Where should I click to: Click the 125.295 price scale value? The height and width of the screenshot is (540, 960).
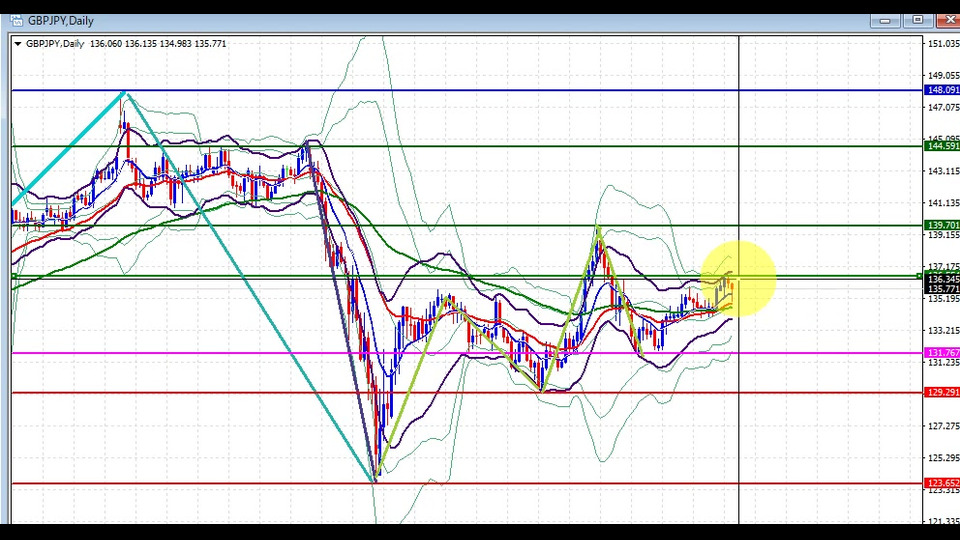943,457
